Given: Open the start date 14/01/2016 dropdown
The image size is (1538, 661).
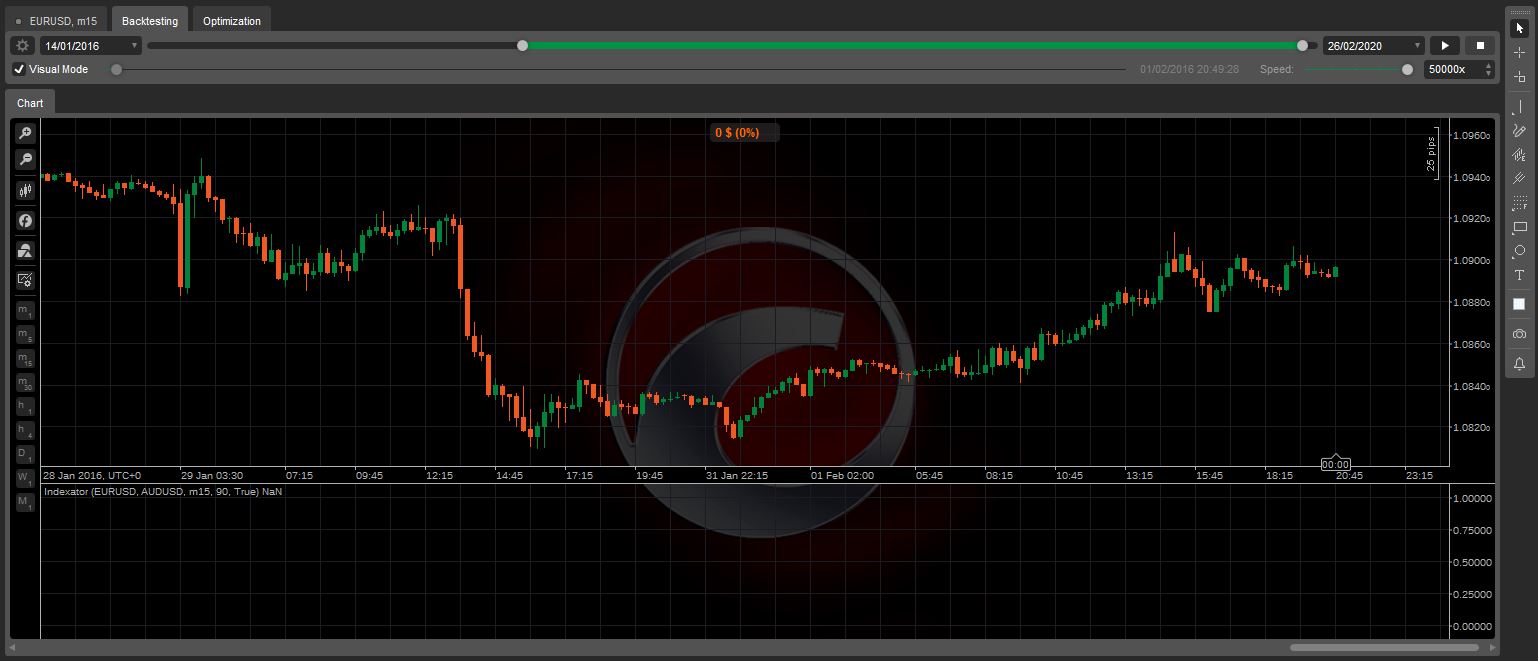Looking at the screenshot, I should pos(91,45).
